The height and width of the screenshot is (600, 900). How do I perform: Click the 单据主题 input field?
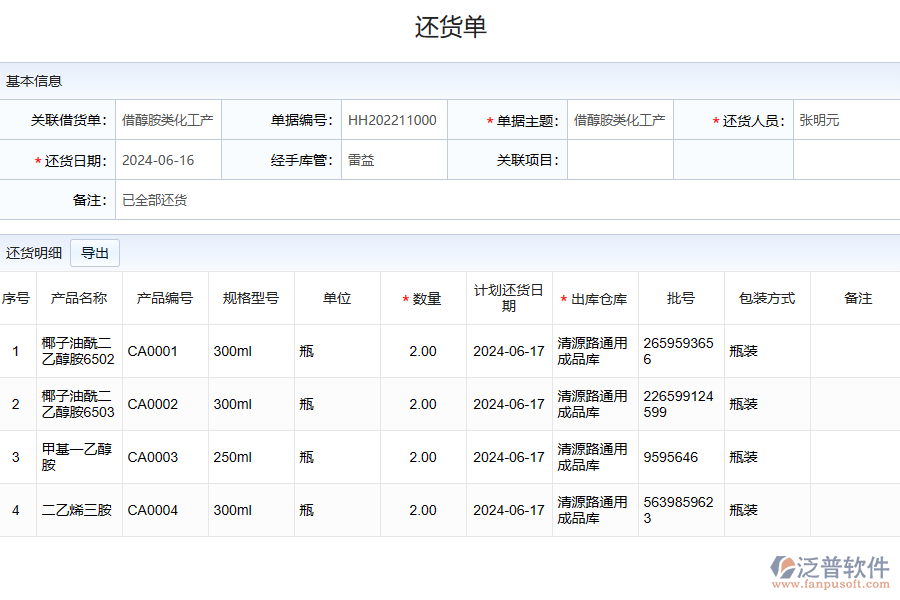coord(620,120)
